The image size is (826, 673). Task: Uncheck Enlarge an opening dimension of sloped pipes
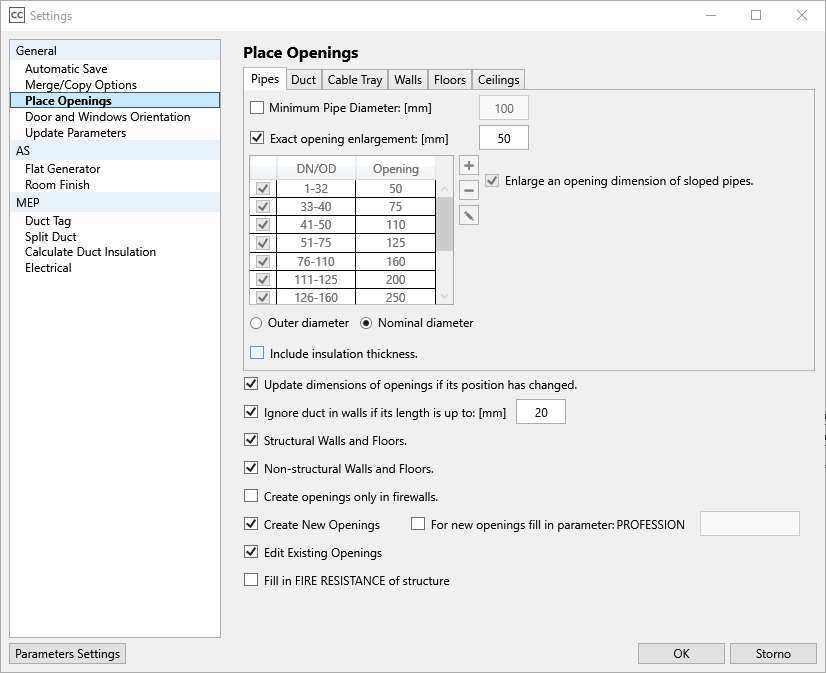point(491,180)
